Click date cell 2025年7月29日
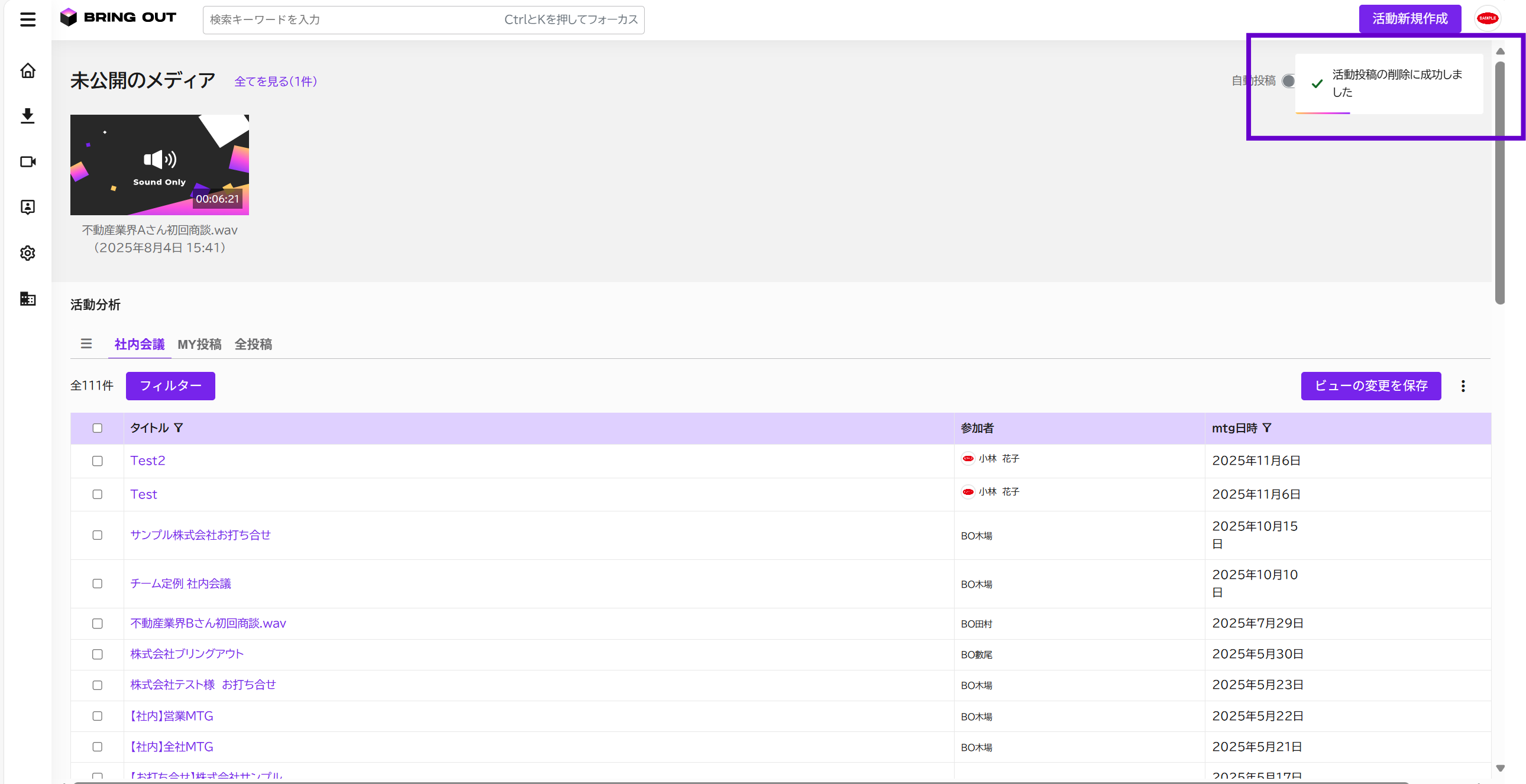The image size is (1526, 784). click(x=1257, y=624)
